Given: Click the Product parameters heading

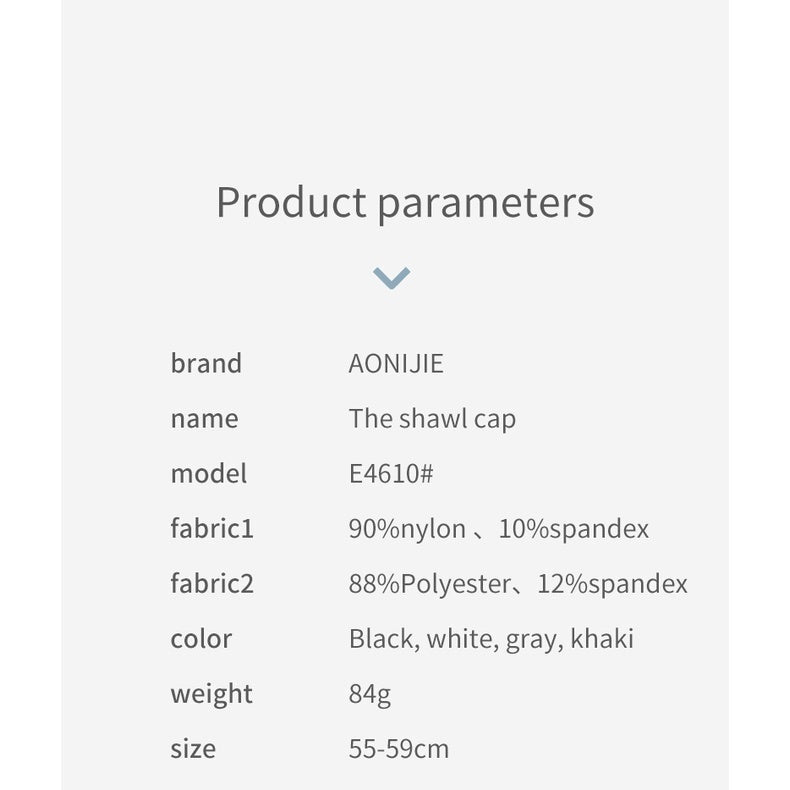Looking at the screenshot, I should click(405, 202).
